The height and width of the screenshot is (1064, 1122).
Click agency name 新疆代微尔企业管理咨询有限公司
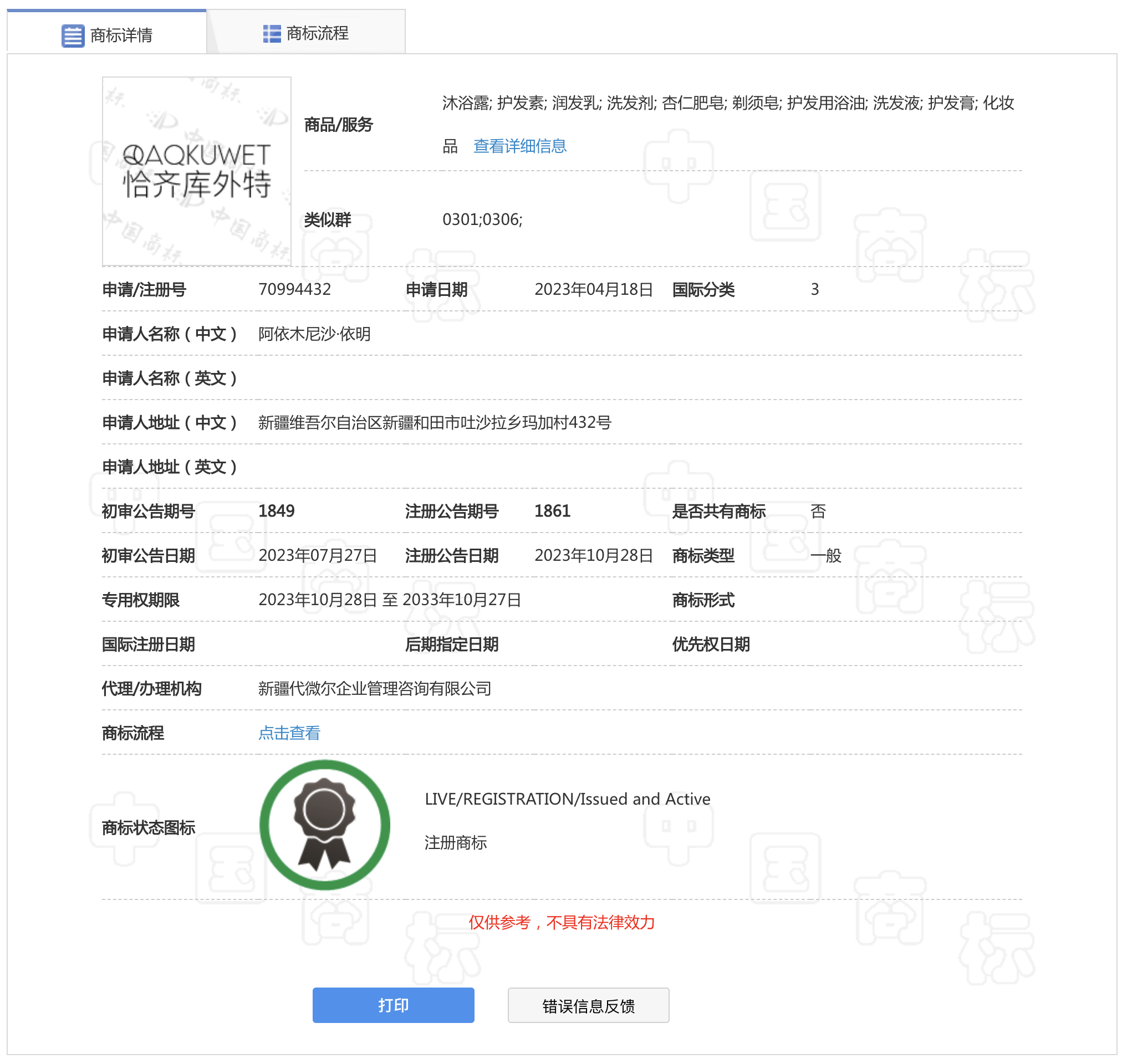(374, 688)
